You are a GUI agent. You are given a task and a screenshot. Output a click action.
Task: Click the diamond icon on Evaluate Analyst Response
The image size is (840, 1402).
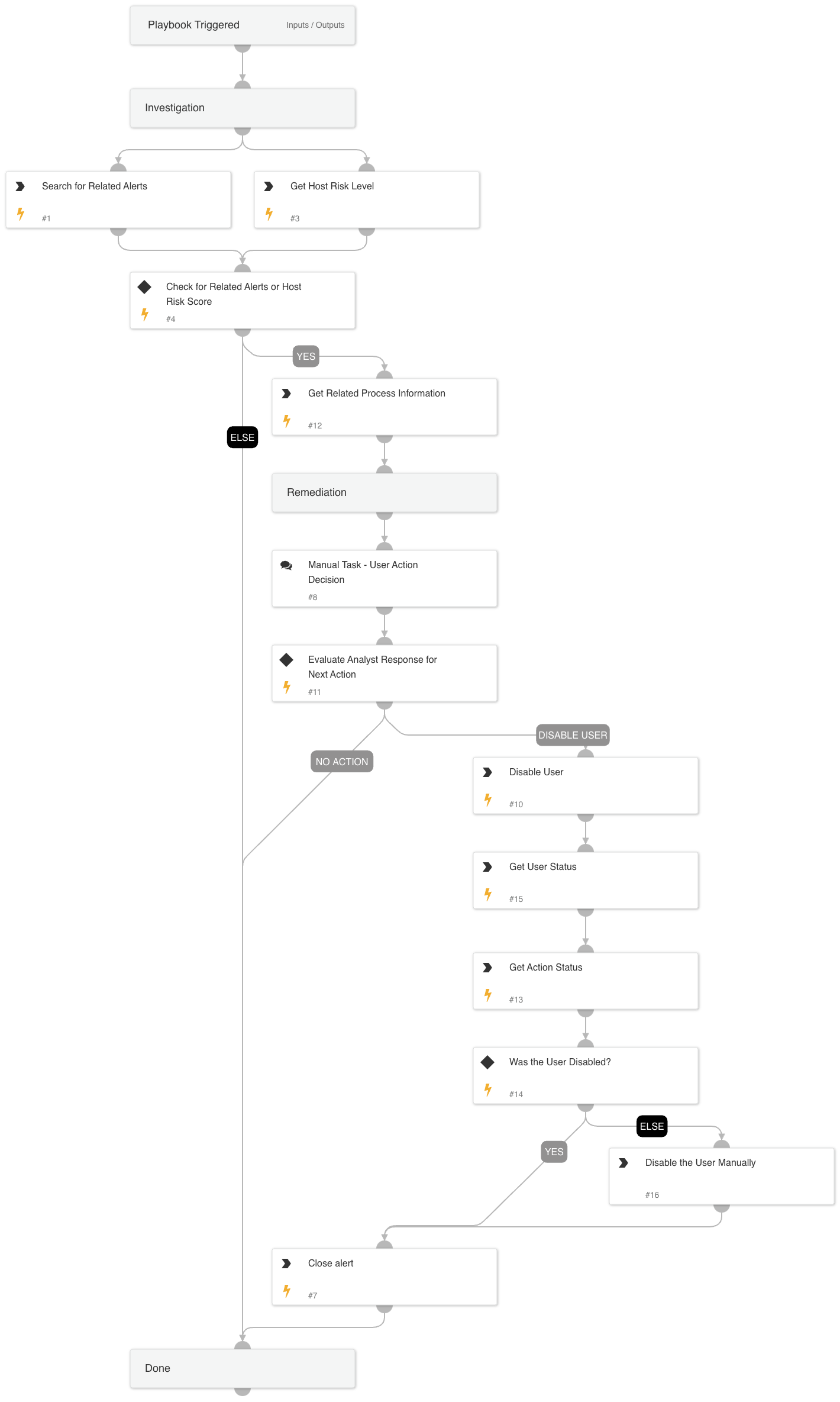tap(286, 660)
